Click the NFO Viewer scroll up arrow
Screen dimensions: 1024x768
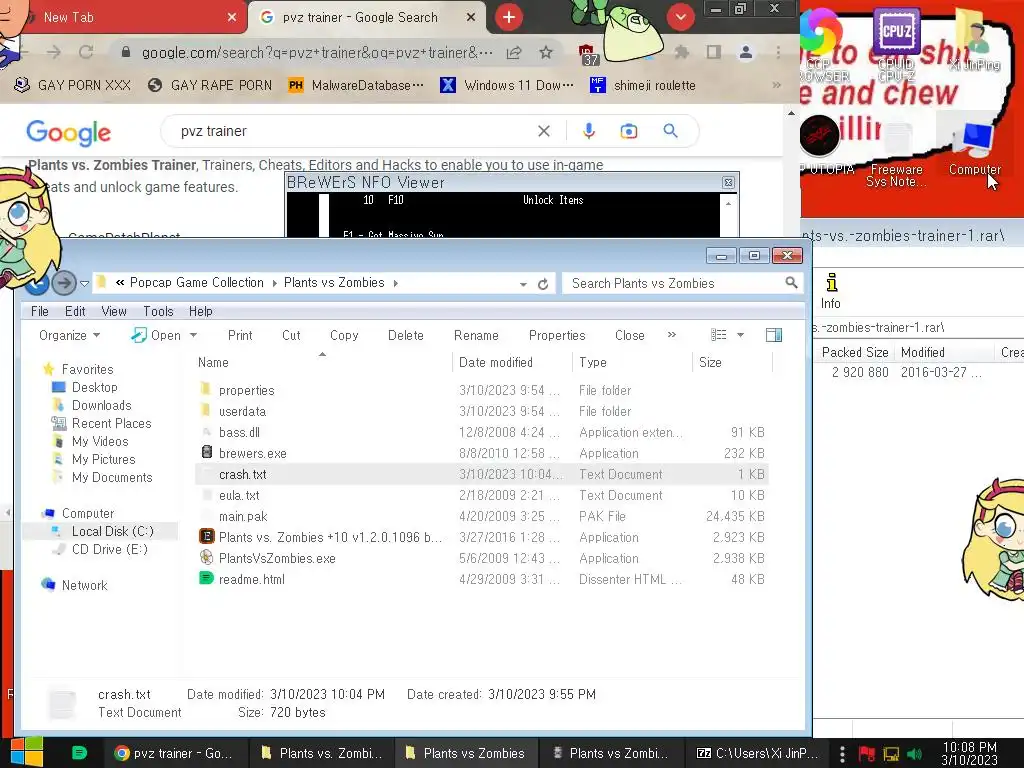(x=728, y=204)
